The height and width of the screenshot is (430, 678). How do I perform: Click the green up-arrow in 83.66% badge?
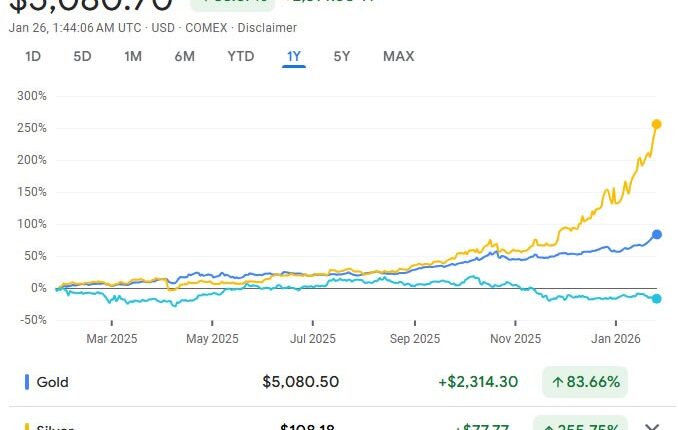(x=556, y=382)
